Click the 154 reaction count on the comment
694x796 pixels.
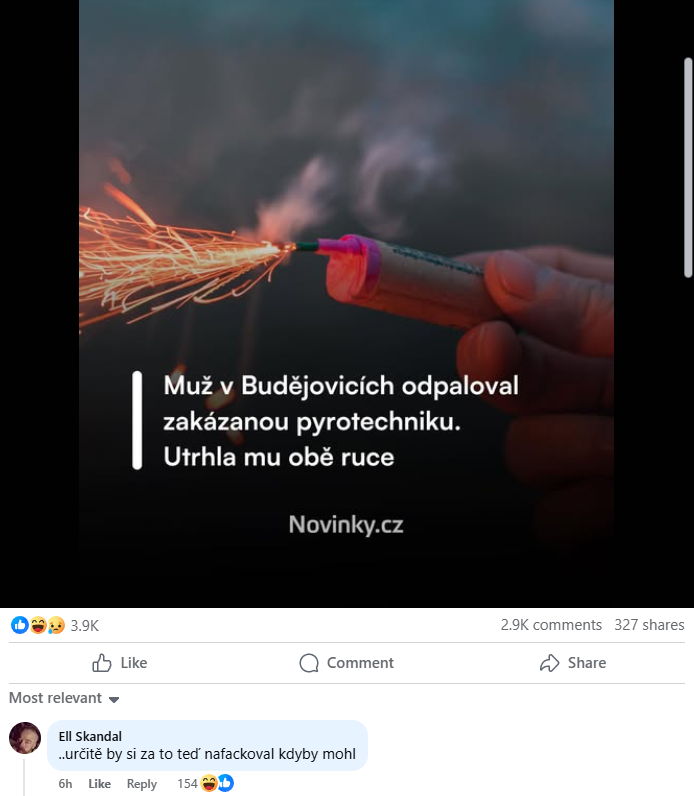click(x=187, y=784)
